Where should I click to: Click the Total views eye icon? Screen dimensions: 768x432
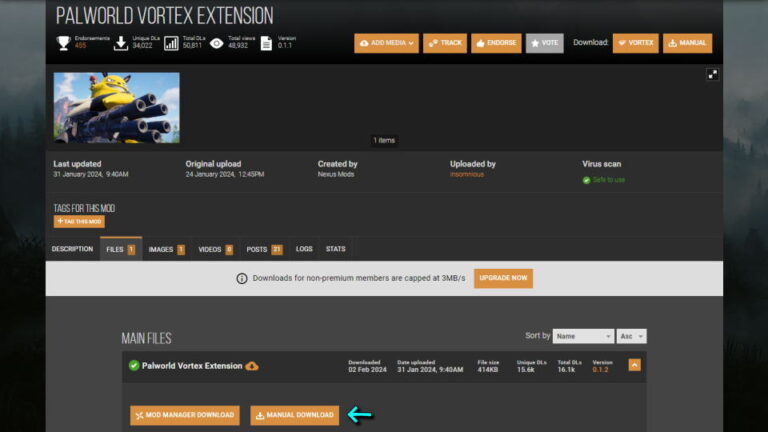(x=216, y=43)
